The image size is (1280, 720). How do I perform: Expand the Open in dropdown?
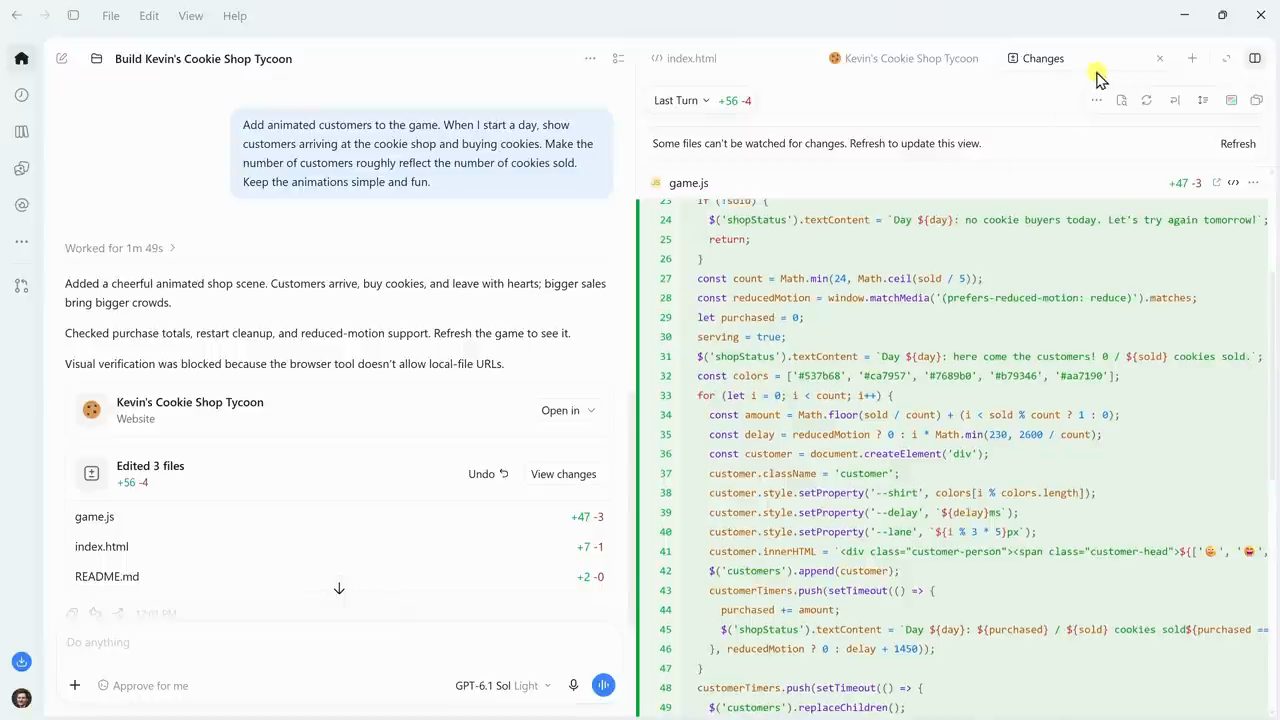pyautogui.click(x=568, y=410)
